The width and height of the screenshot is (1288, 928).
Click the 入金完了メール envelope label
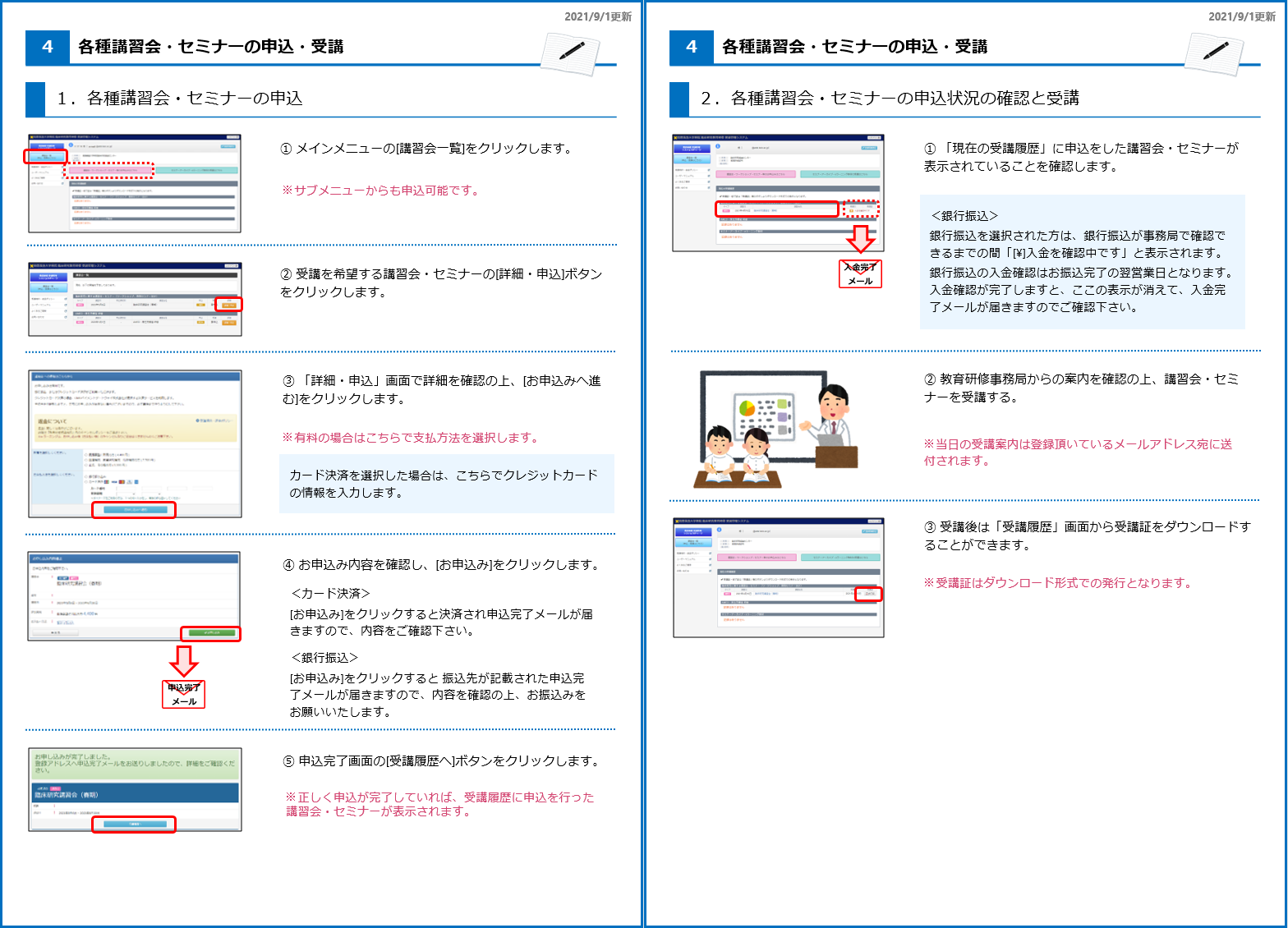(x=860, y=273)
